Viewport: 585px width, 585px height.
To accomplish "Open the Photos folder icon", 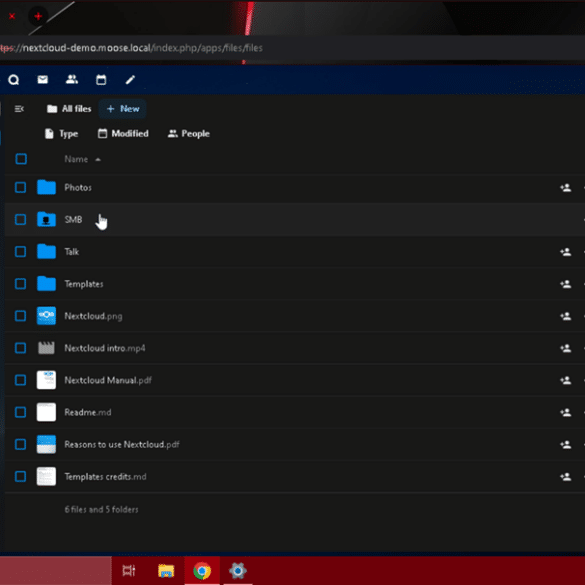I will click(x=46, y=187).
